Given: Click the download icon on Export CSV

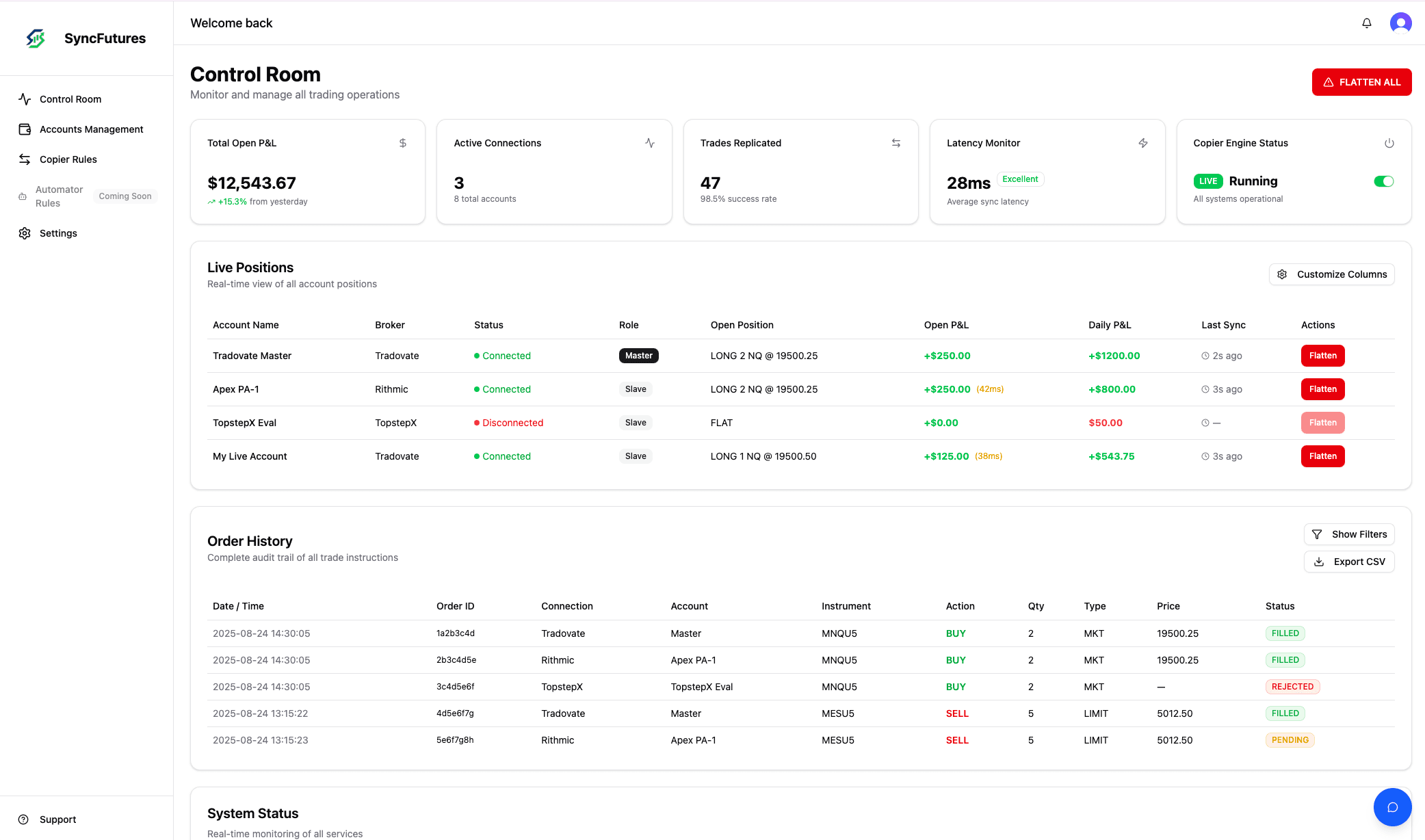Looking at the screenshot, I should click(1319, 562).
